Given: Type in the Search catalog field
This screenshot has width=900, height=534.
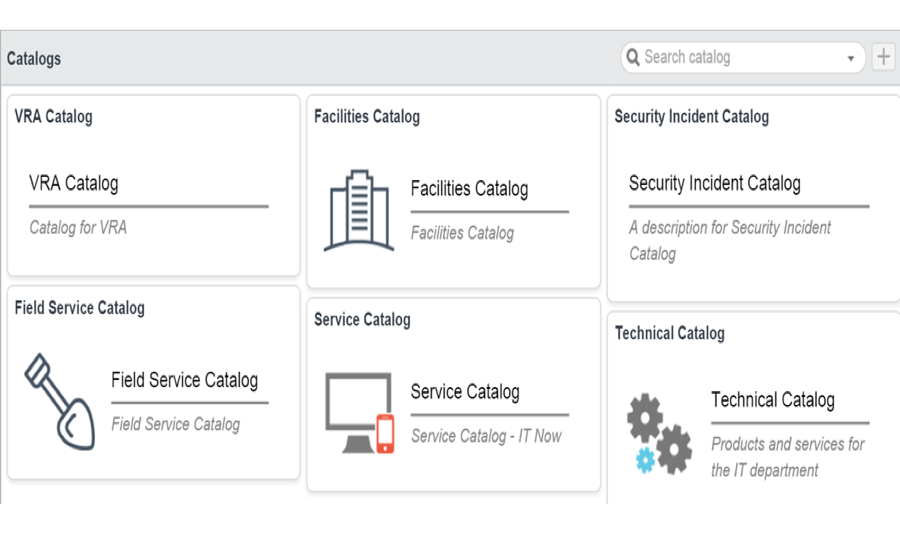Looking at the screenshot, I should click(x=740, y=58).
